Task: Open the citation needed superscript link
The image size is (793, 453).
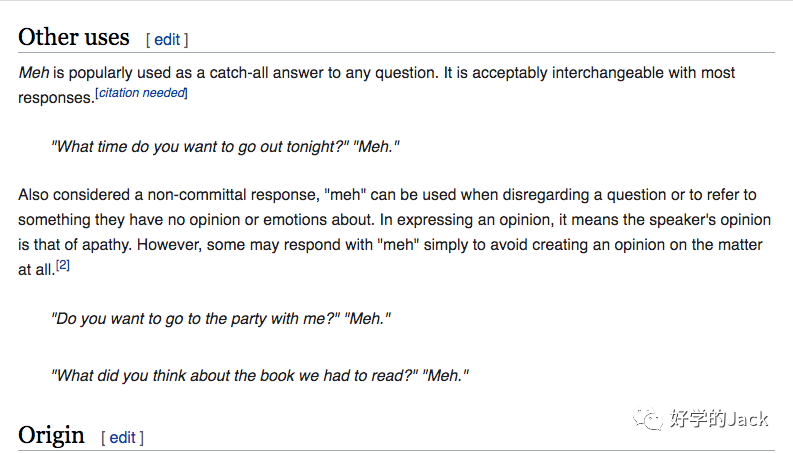Action: [142, 93]
